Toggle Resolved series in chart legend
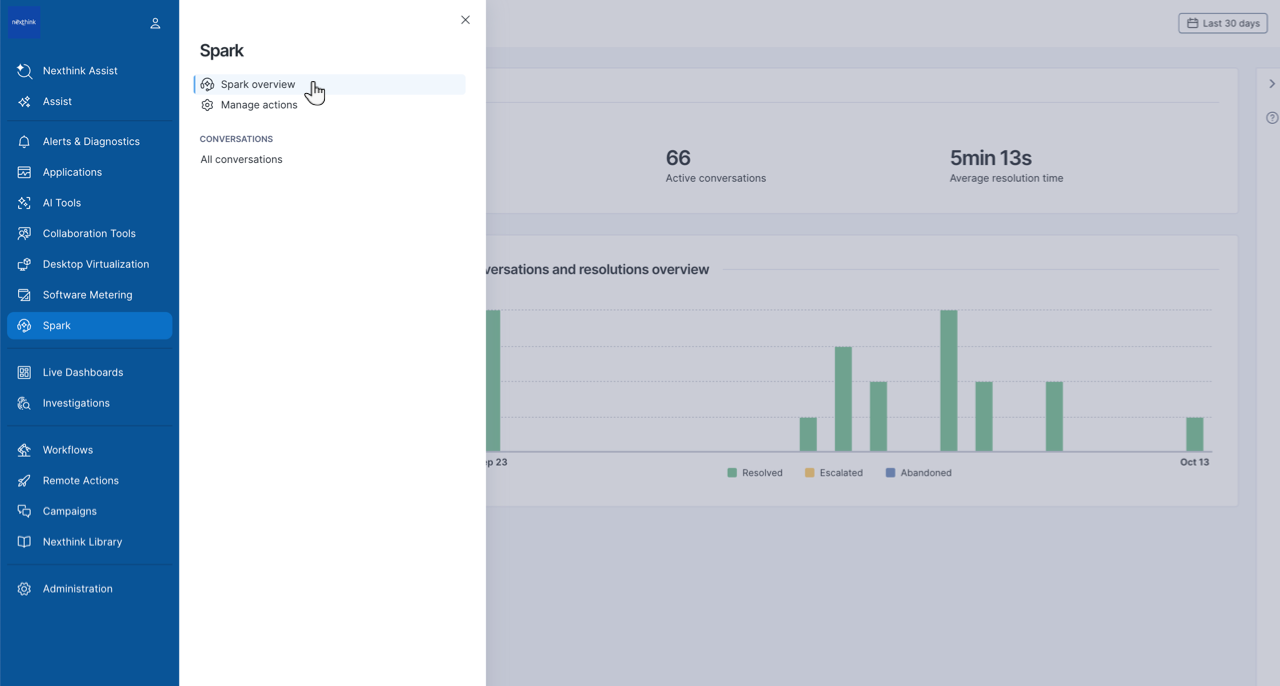Viewport: 1280px width, 686px height. click(755, 473)
